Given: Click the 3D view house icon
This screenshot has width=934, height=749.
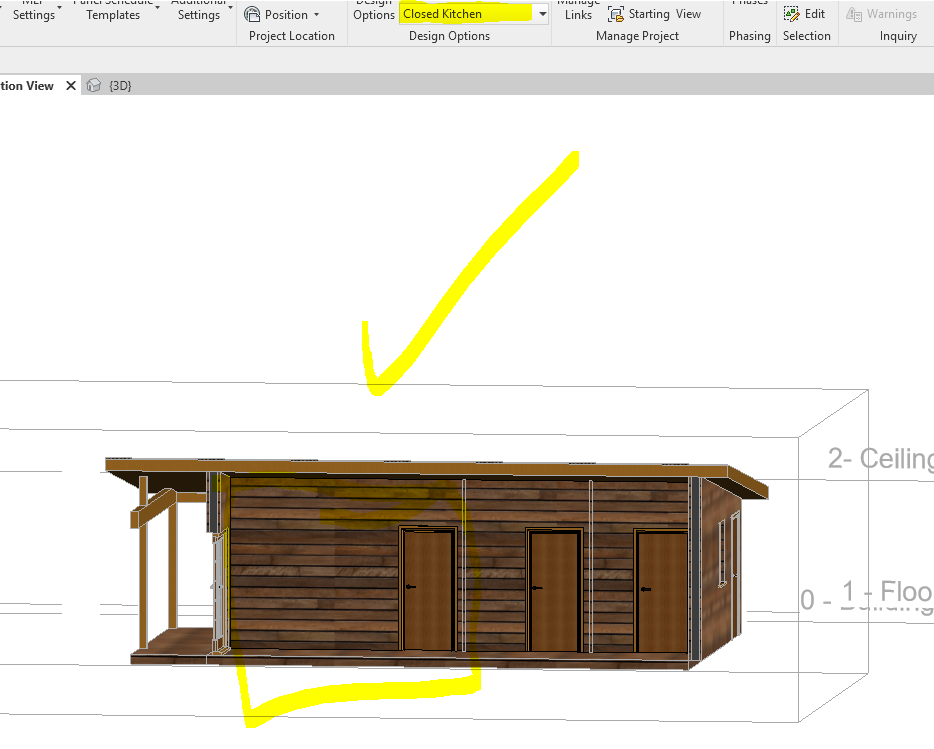Looking at the screenshot, I should point(94,86).
